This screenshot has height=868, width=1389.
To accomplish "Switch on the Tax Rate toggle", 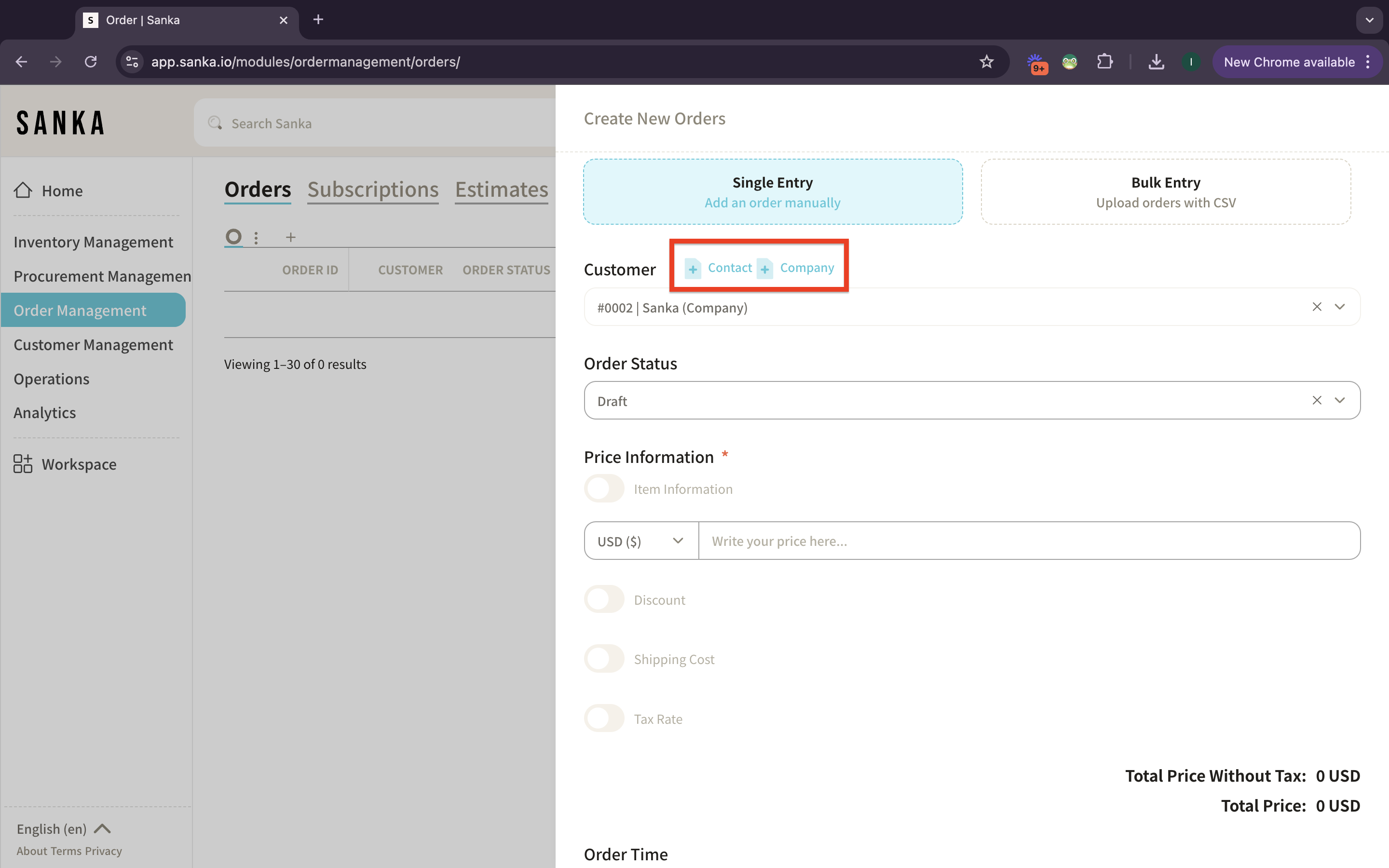I will coord(604,718).
